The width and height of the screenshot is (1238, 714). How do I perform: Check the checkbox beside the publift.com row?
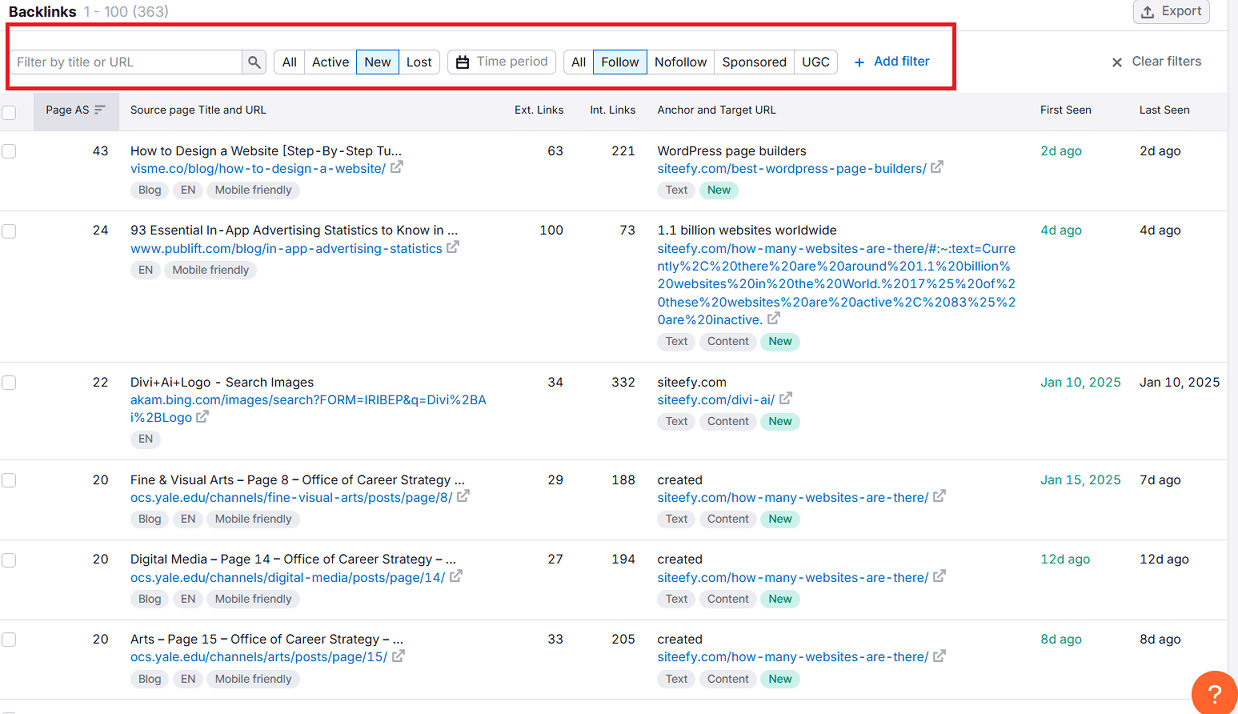9,231
